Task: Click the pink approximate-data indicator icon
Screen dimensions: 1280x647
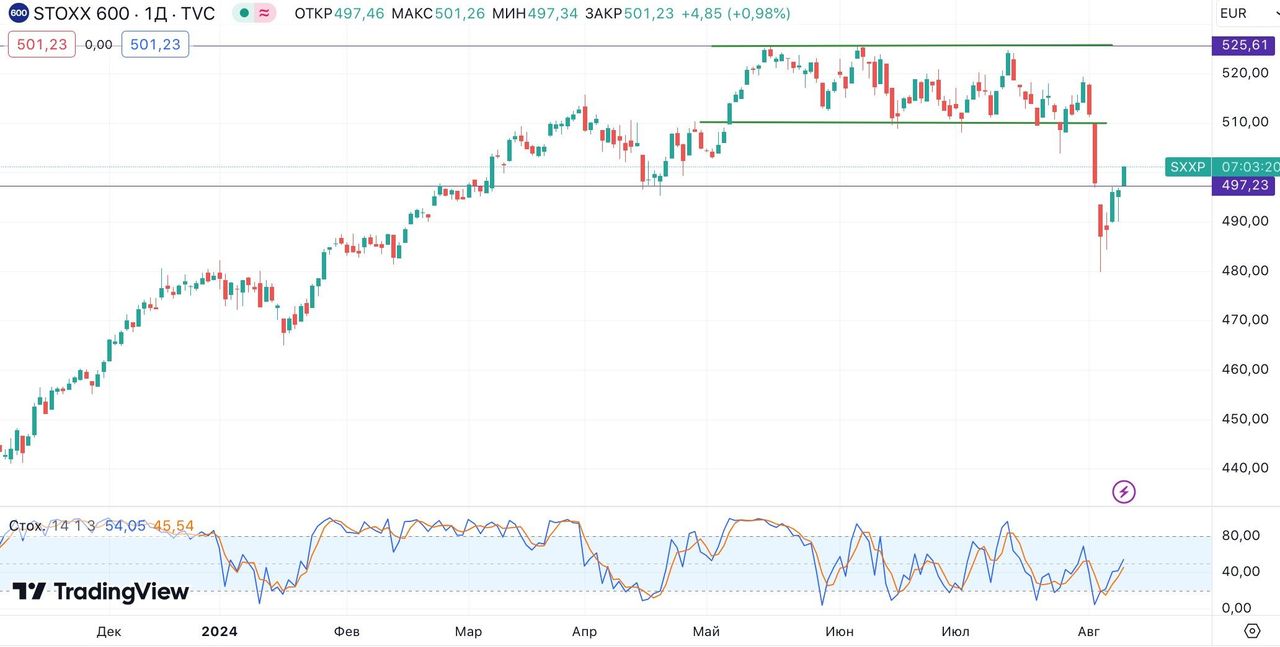Action: [x=264, y=14]
